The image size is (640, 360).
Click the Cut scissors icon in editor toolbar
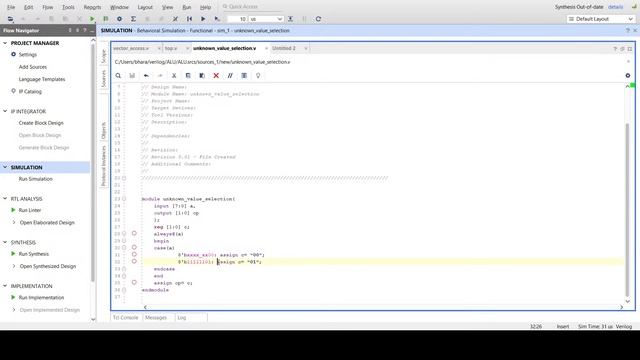click(x=174, y=76)
